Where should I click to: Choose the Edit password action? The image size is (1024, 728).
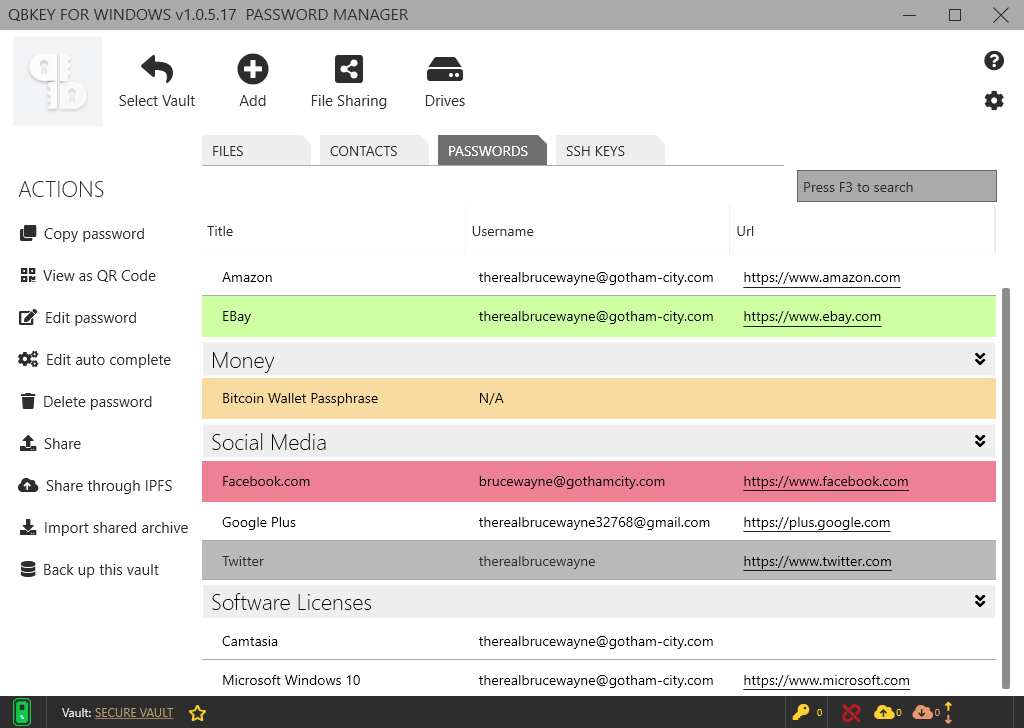(x=78, y=318)
